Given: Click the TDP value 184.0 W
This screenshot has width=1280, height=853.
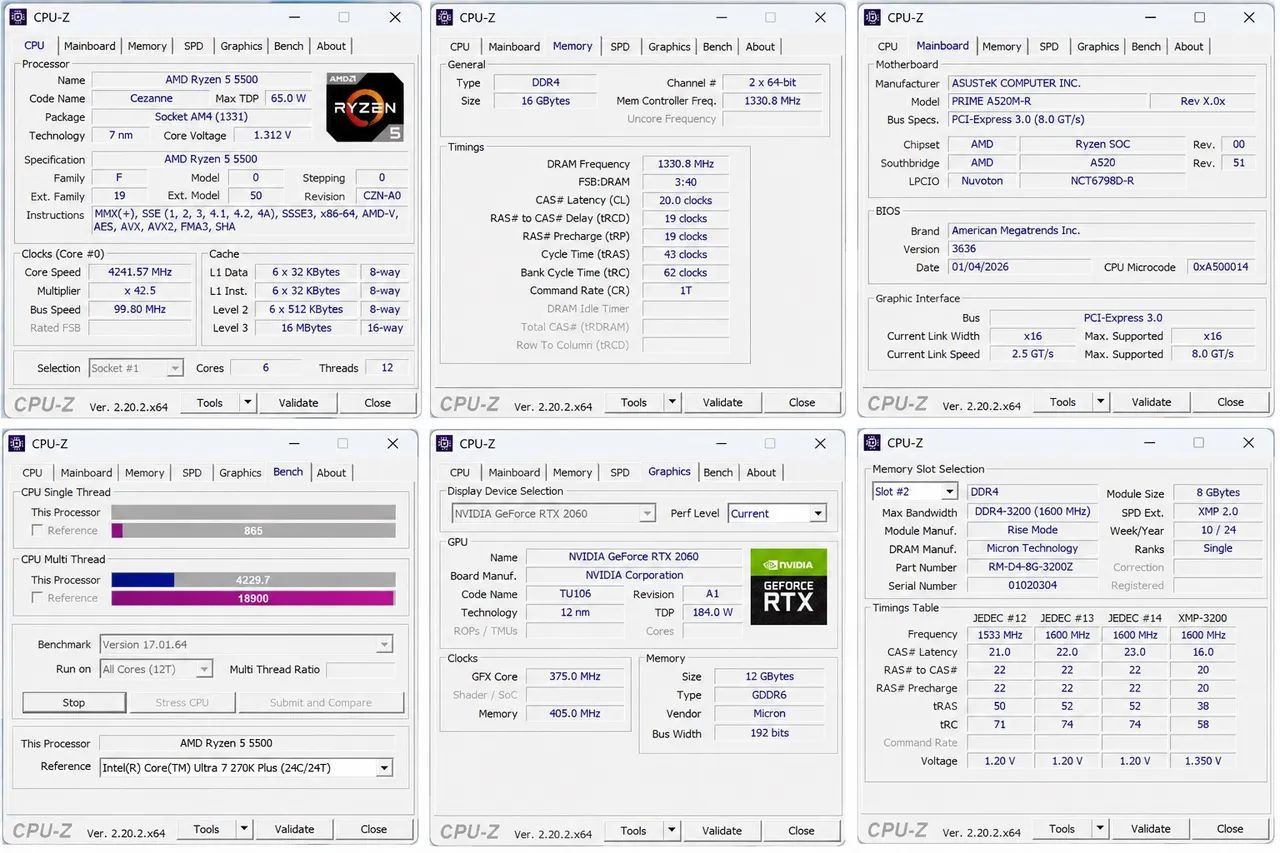Looking at the screenshot, I should [x=713, y=612].
